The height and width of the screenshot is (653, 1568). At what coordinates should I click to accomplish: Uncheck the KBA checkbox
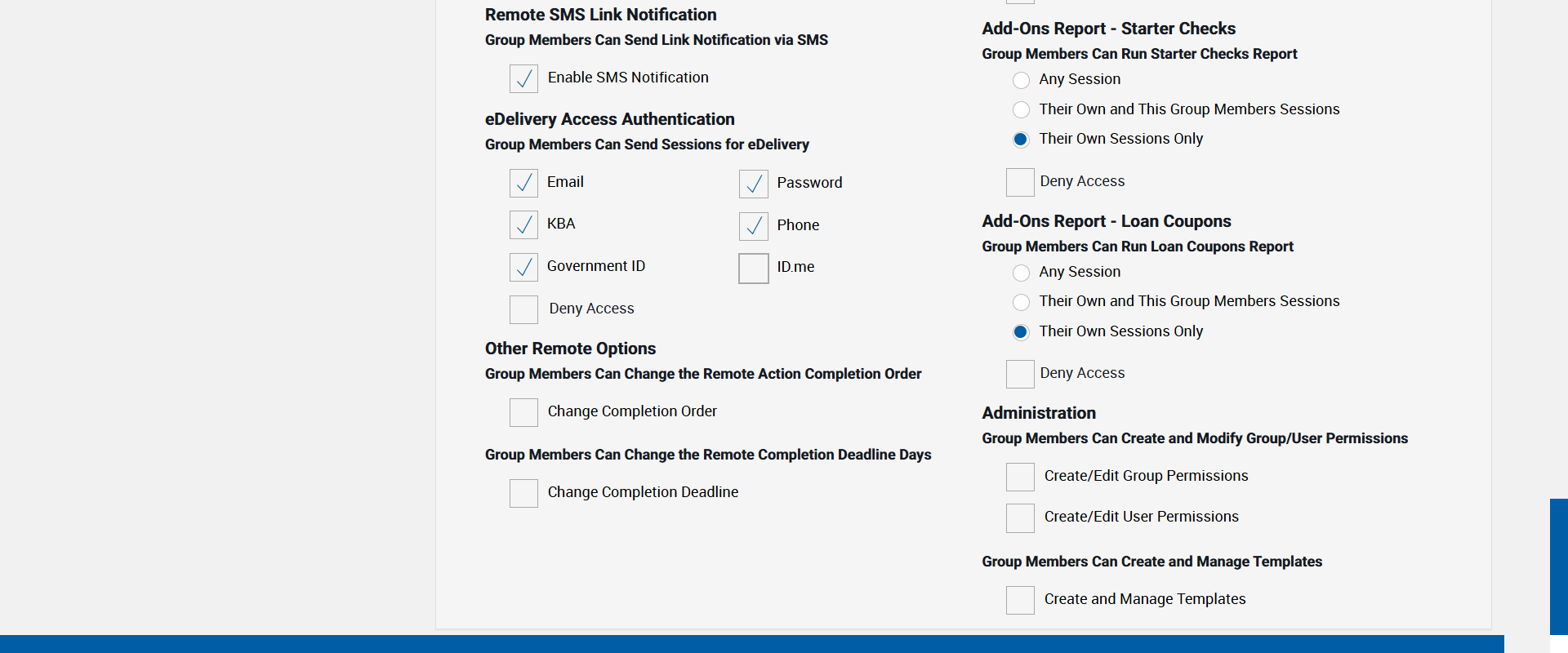(523, 224)
